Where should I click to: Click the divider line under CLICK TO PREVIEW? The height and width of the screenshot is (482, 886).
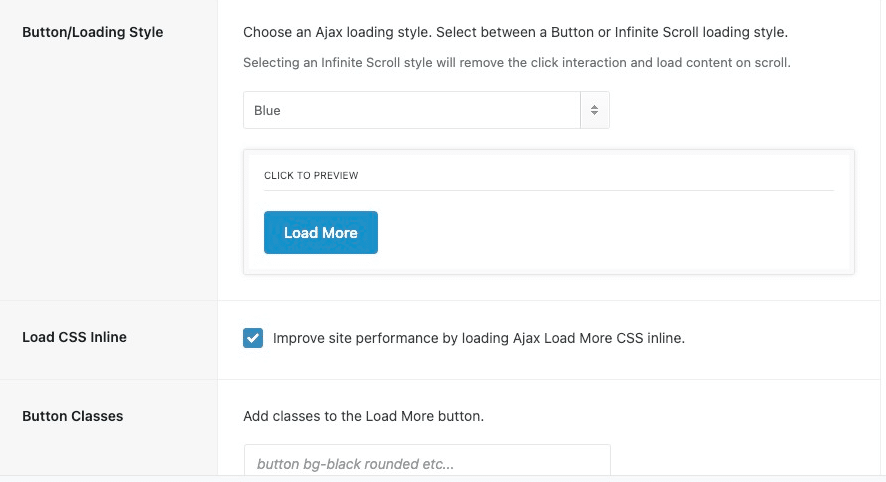(548, 190)
